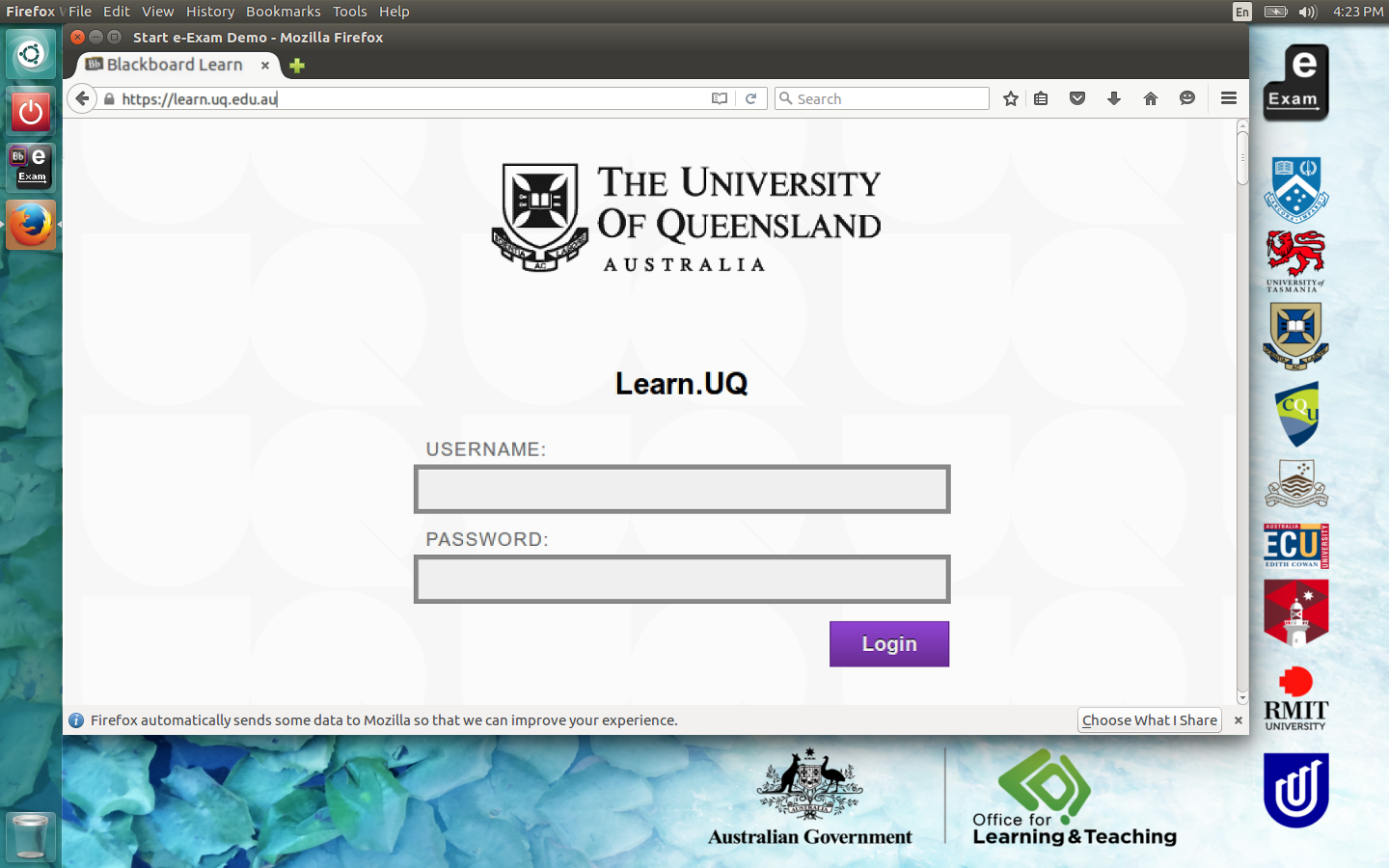Go to Firefox home page icon

click(x=1151, y=98)
